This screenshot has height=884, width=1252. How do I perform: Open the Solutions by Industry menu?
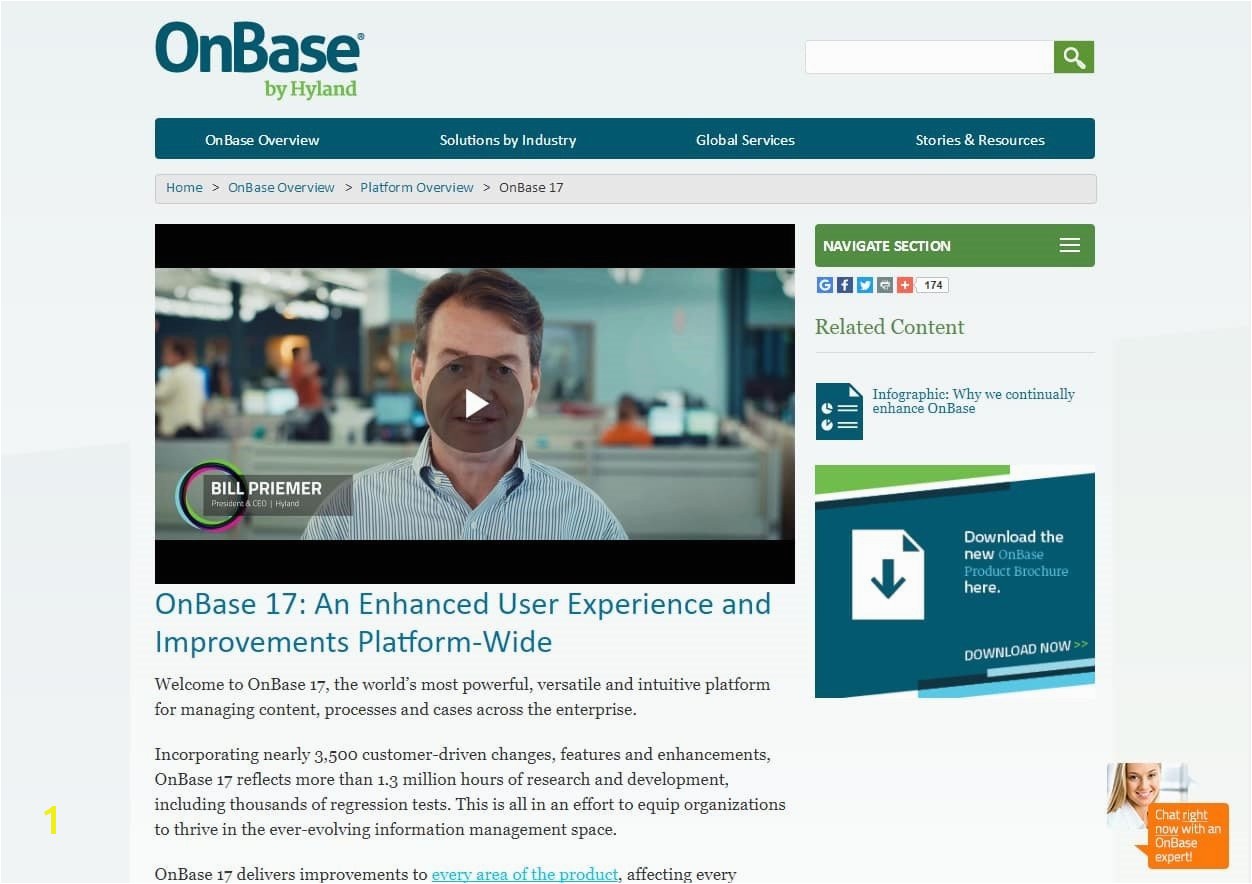click(x=508, y=140)
